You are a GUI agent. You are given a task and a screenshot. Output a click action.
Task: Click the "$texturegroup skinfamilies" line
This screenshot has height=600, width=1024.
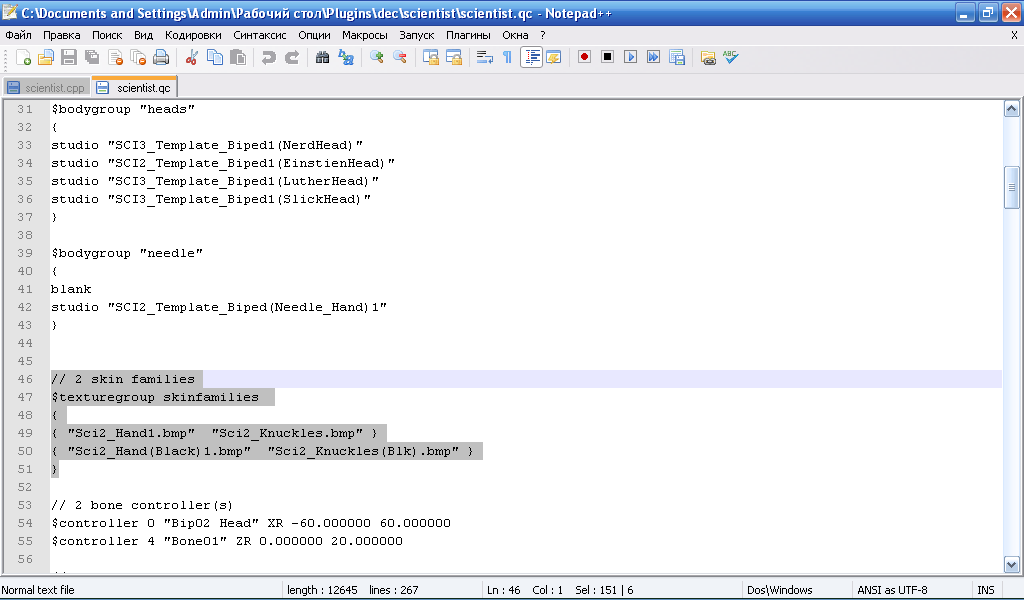pos(155,397)
